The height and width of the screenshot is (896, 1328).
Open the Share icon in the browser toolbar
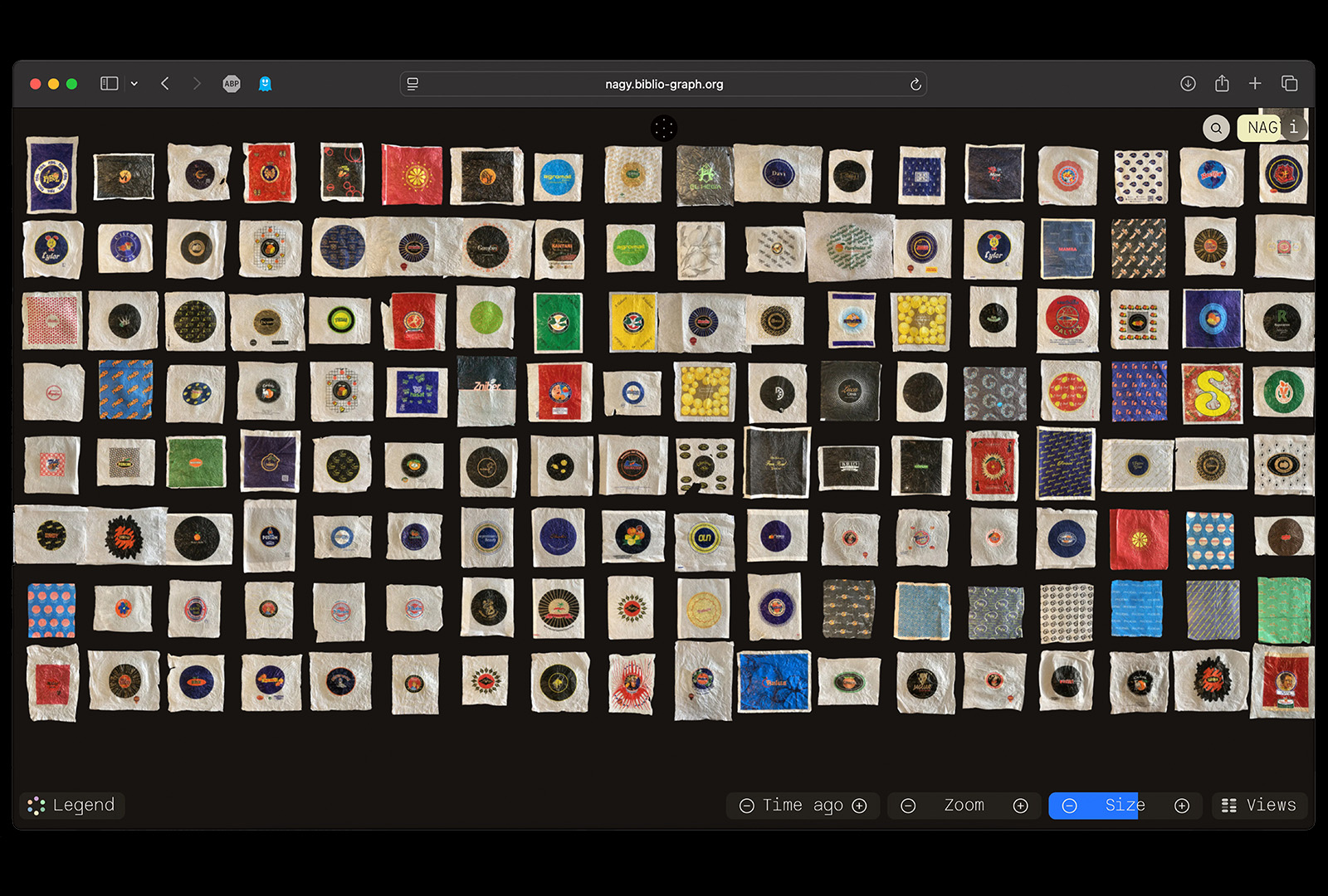tap(1221, 83)
